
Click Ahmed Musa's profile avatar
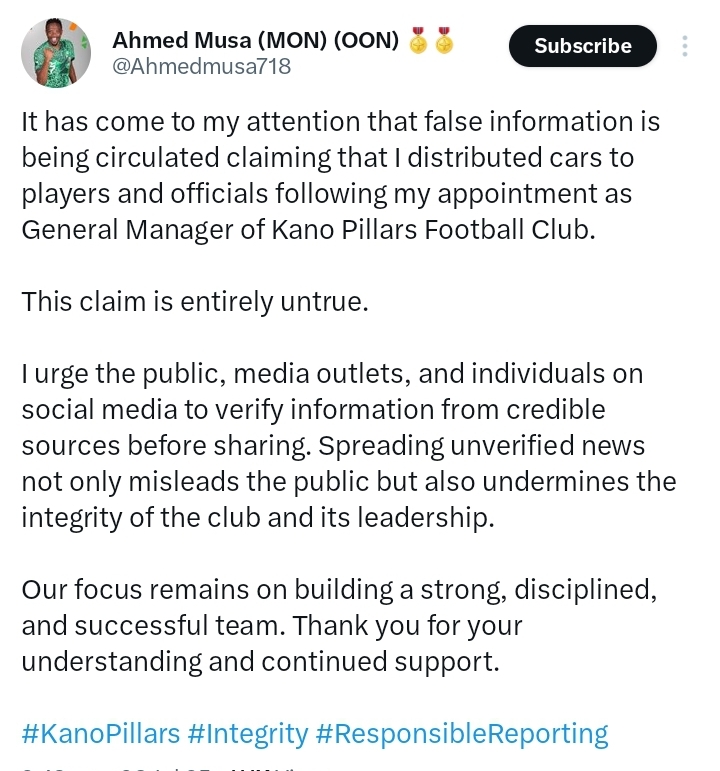(x=56, y=53)
